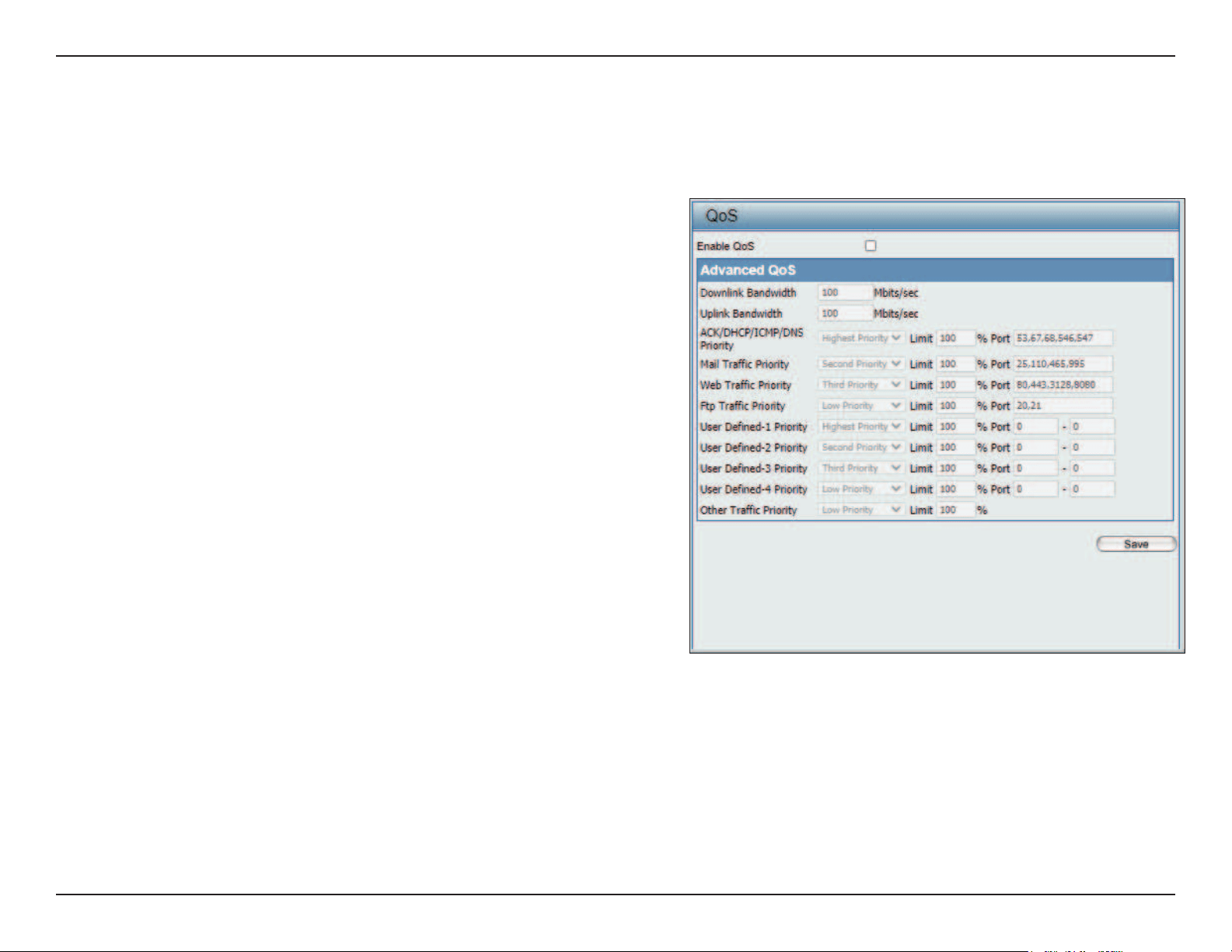
Task: Click the Downlink Bandwidth label
Action: click(x=748, y=293)
